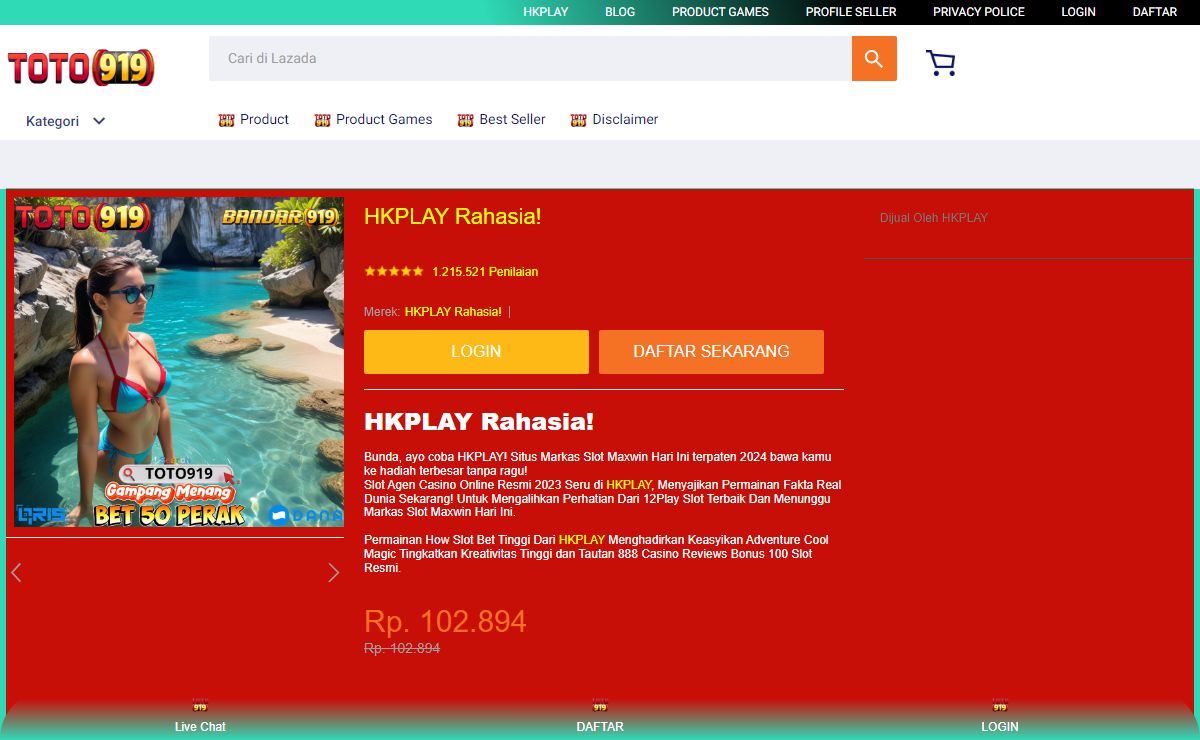Open PRODUCT GAMES in top navigation
Viewport: 1200px width, 740px height.
pos(720,12)
